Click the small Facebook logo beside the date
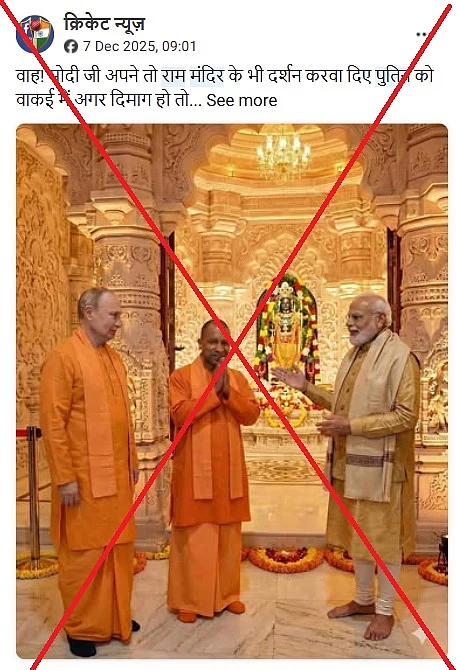This screenshot has width=457, height=670. (x=71, y=46)
